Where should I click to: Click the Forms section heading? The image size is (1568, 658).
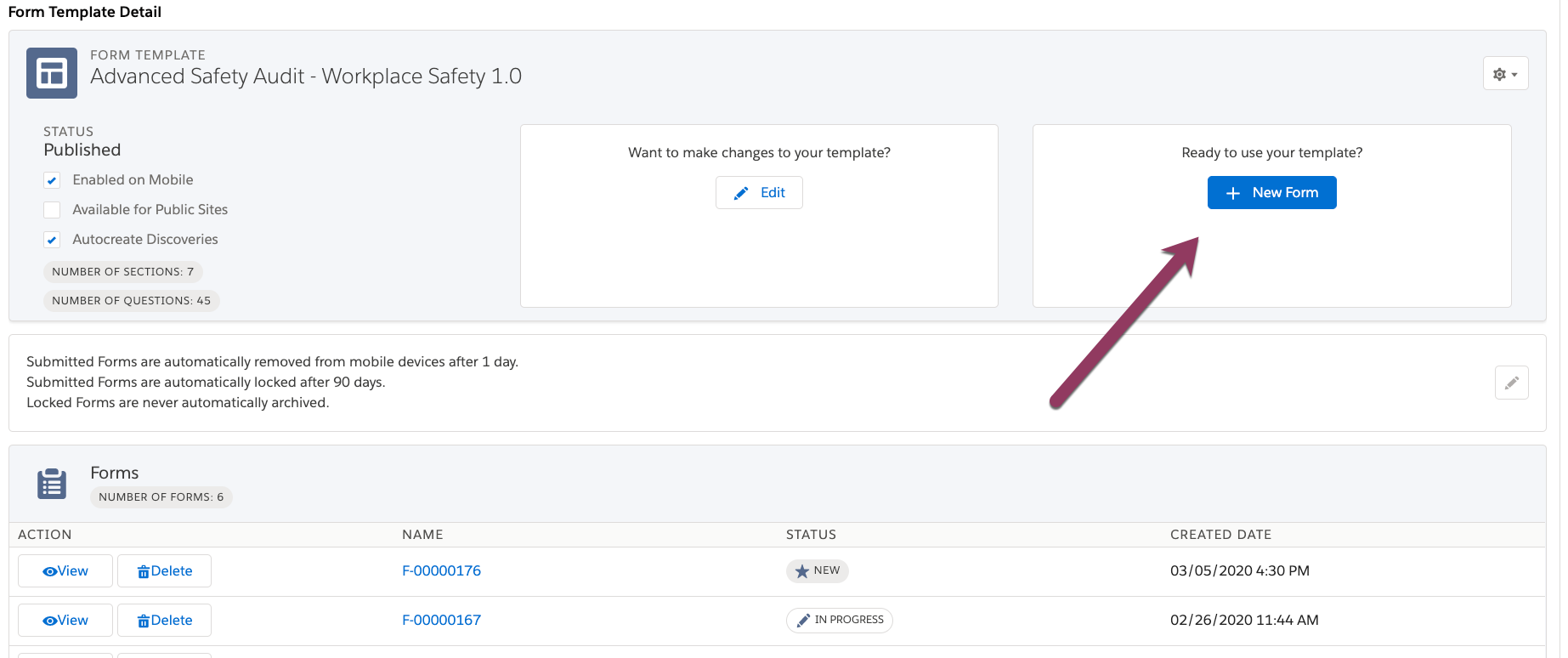click(115, 474)
